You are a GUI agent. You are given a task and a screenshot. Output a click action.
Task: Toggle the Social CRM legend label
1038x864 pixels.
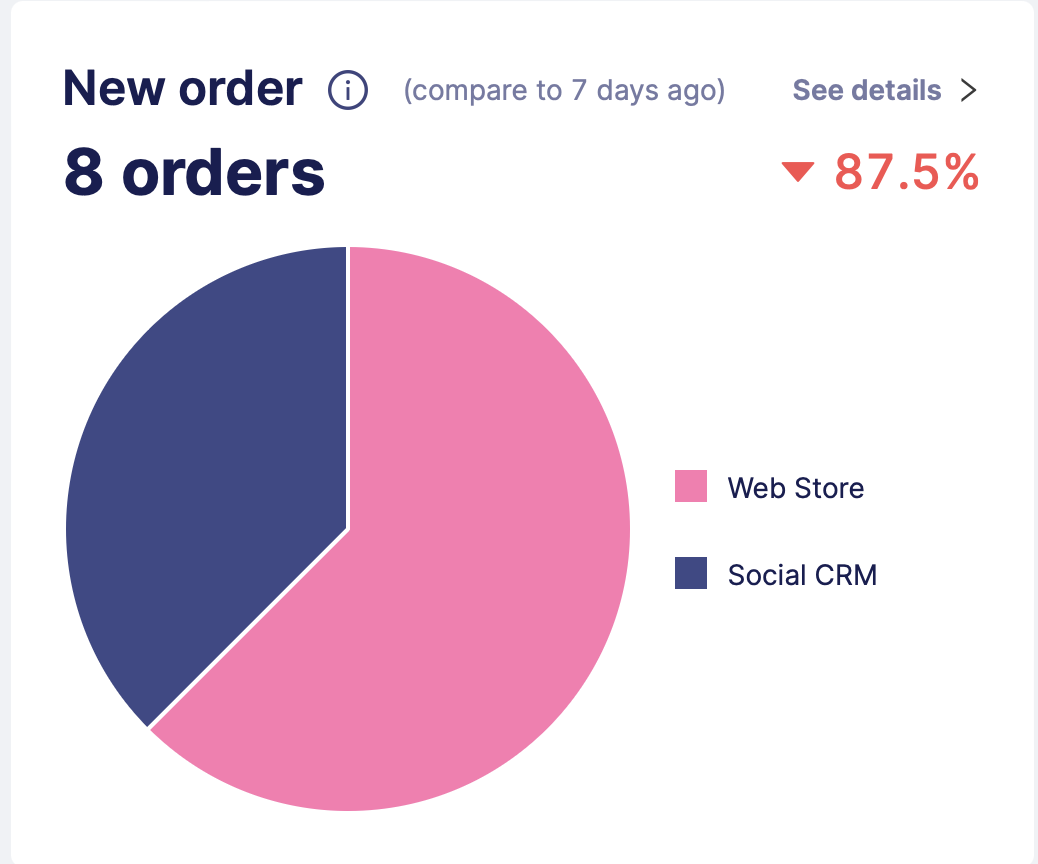[802, 575]
